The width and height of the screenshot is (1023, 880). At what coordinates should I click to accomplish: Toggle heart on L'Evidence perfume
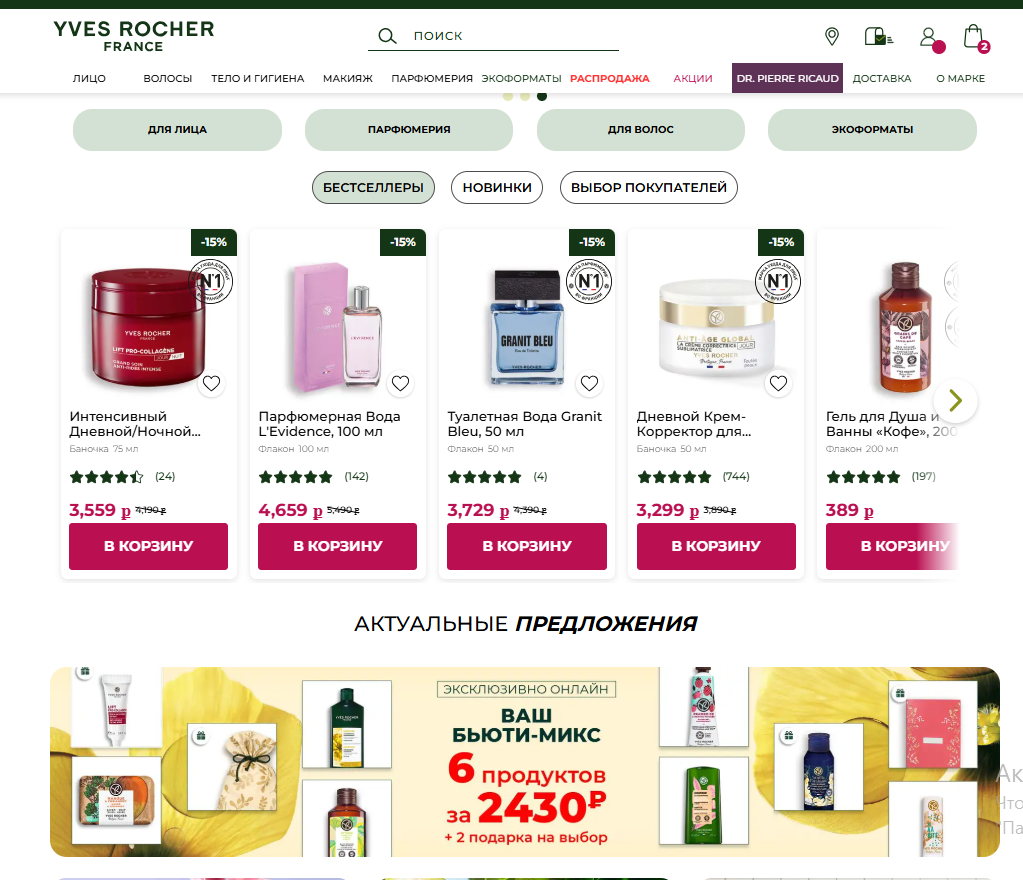(401, 384)
